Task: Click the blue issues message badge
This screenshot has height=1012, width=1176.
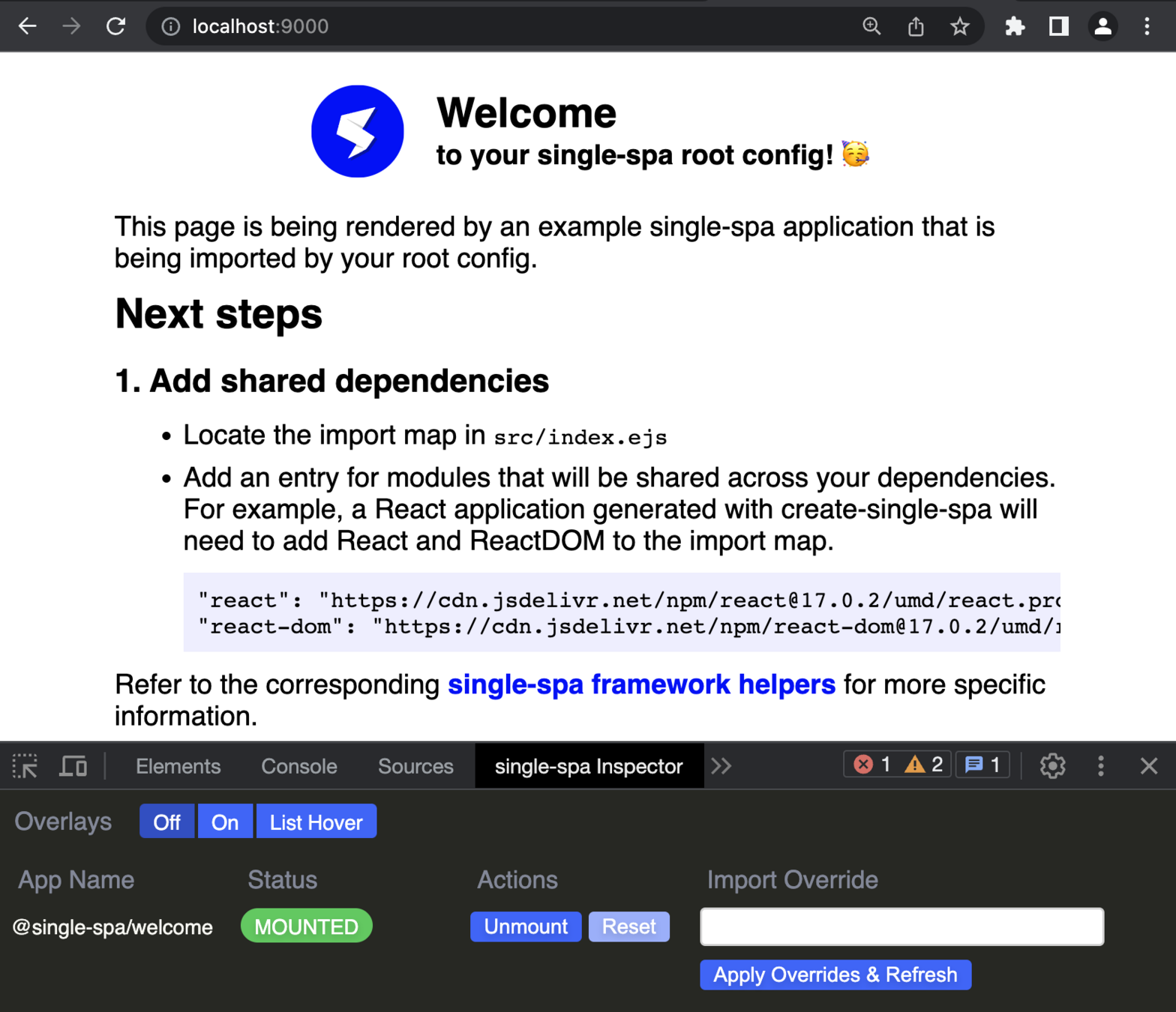Action: click(x=982, y=765)
